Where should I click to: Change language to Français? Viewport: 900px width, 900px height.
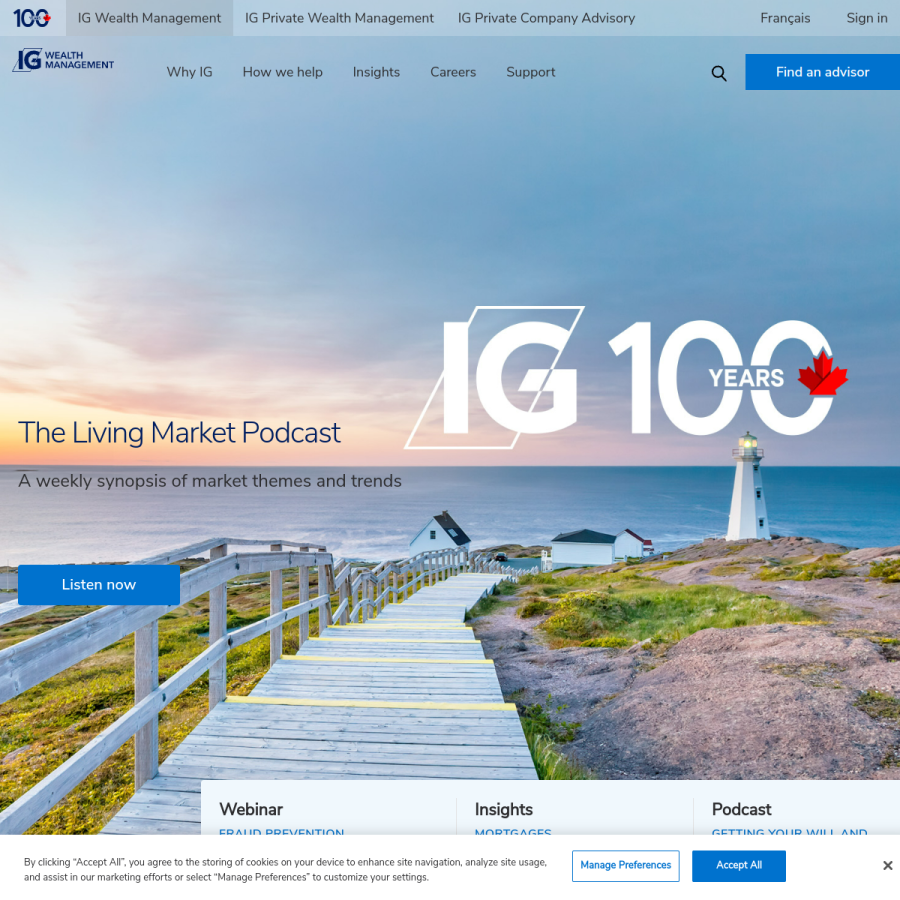coord(785,18)
